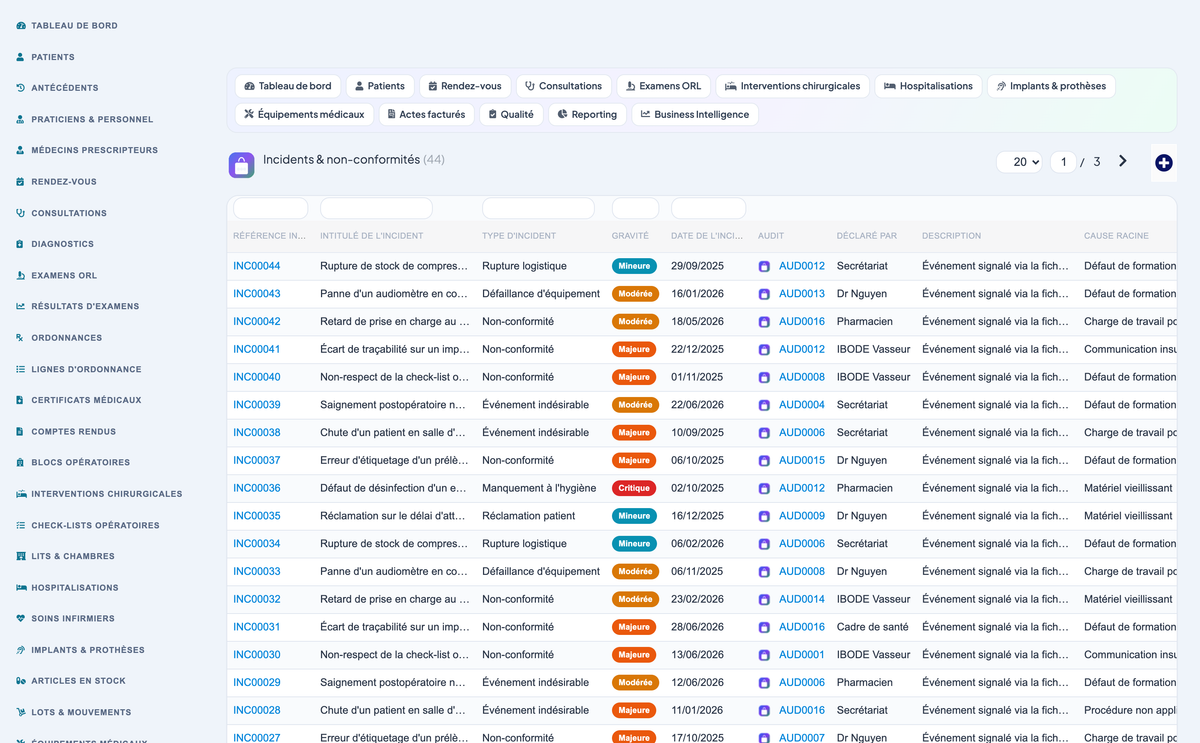Switch to the Interventions chirurgicales top tab

tap(793, 86)
